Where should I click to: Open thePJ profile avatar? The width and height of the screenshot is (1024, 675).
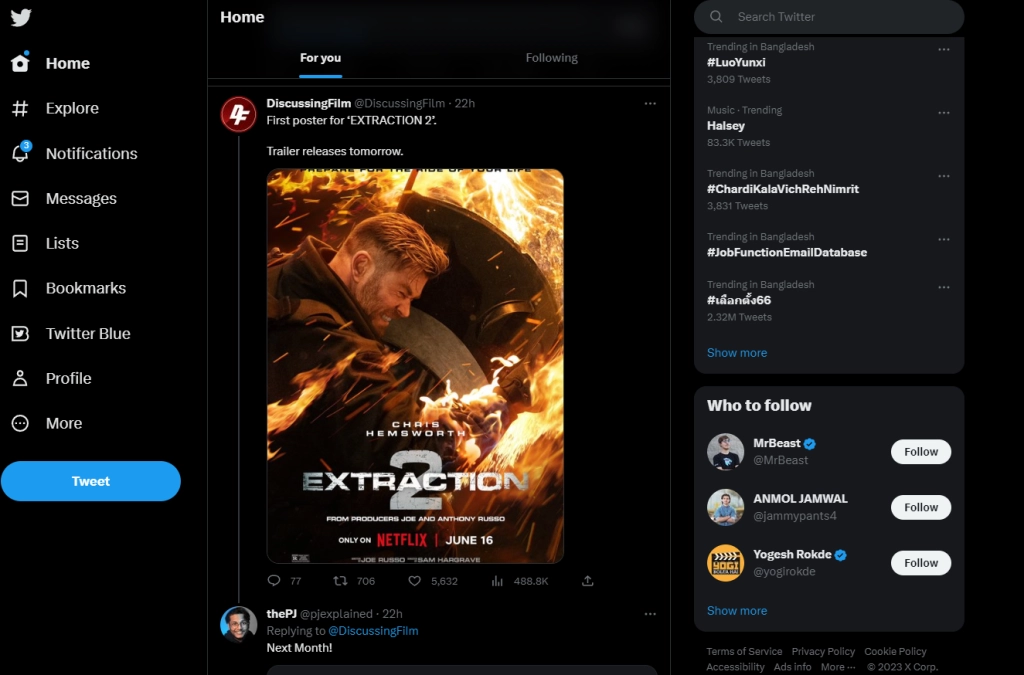click(238, 624)
